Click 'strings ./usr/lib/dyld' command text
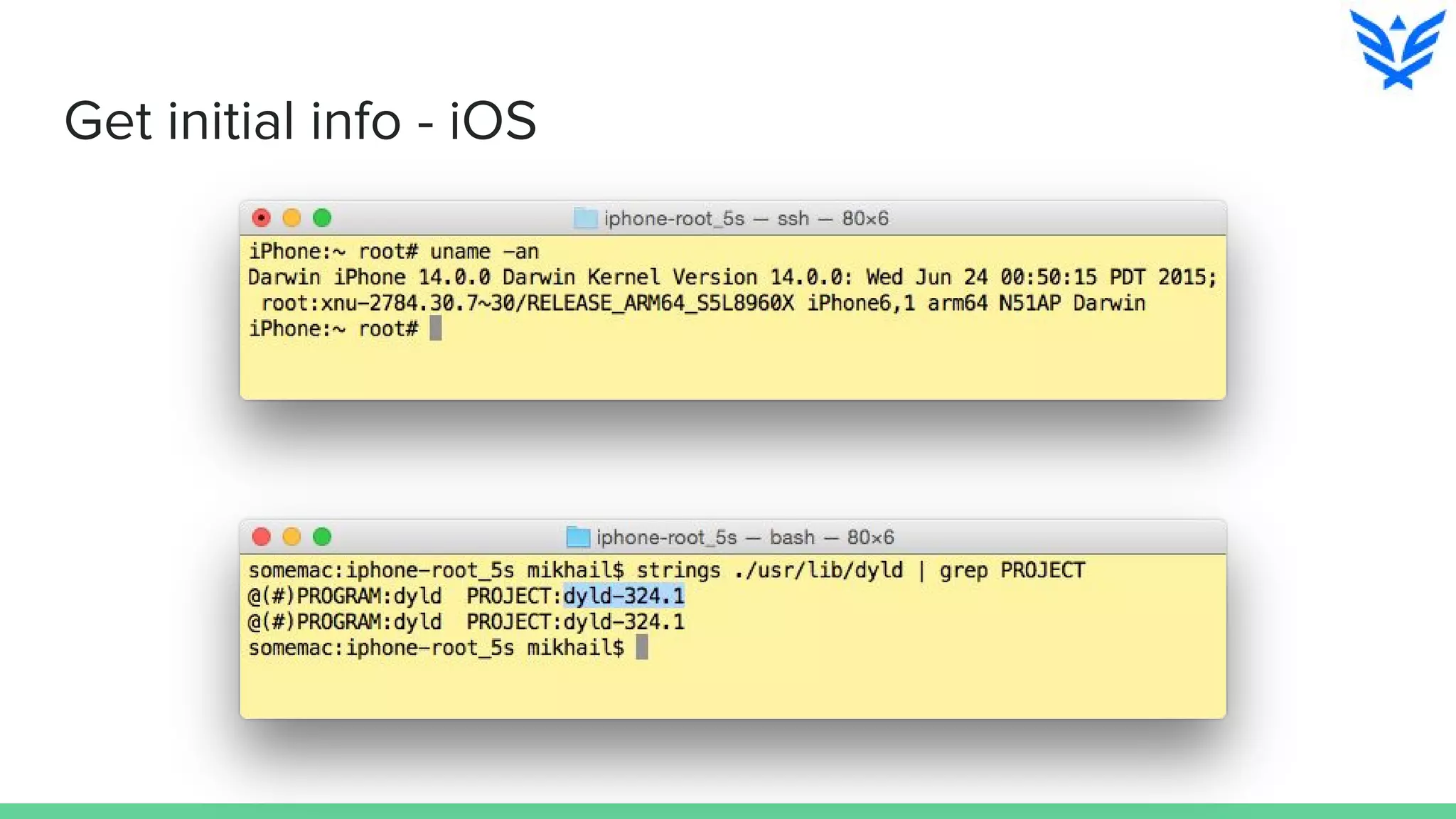Viewport: 1456px width, 819px height. [x=769, y=570]
